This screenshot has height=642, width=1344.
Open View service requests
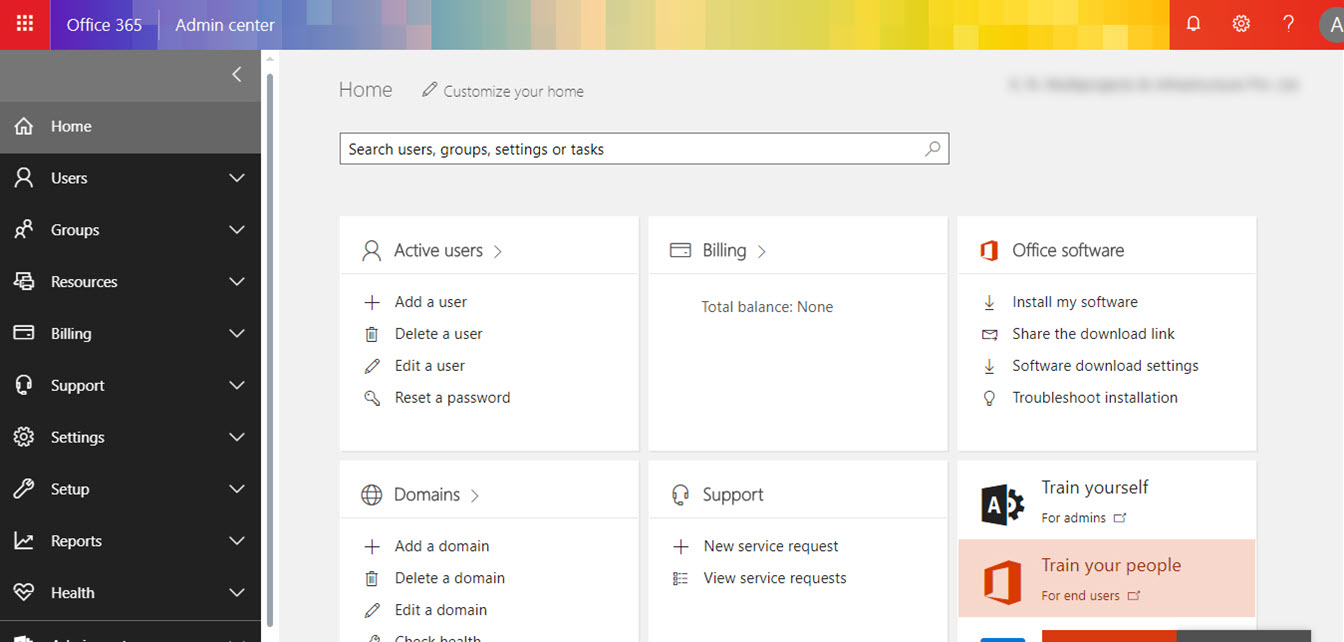pyautogui.click(x=775, y=578)
